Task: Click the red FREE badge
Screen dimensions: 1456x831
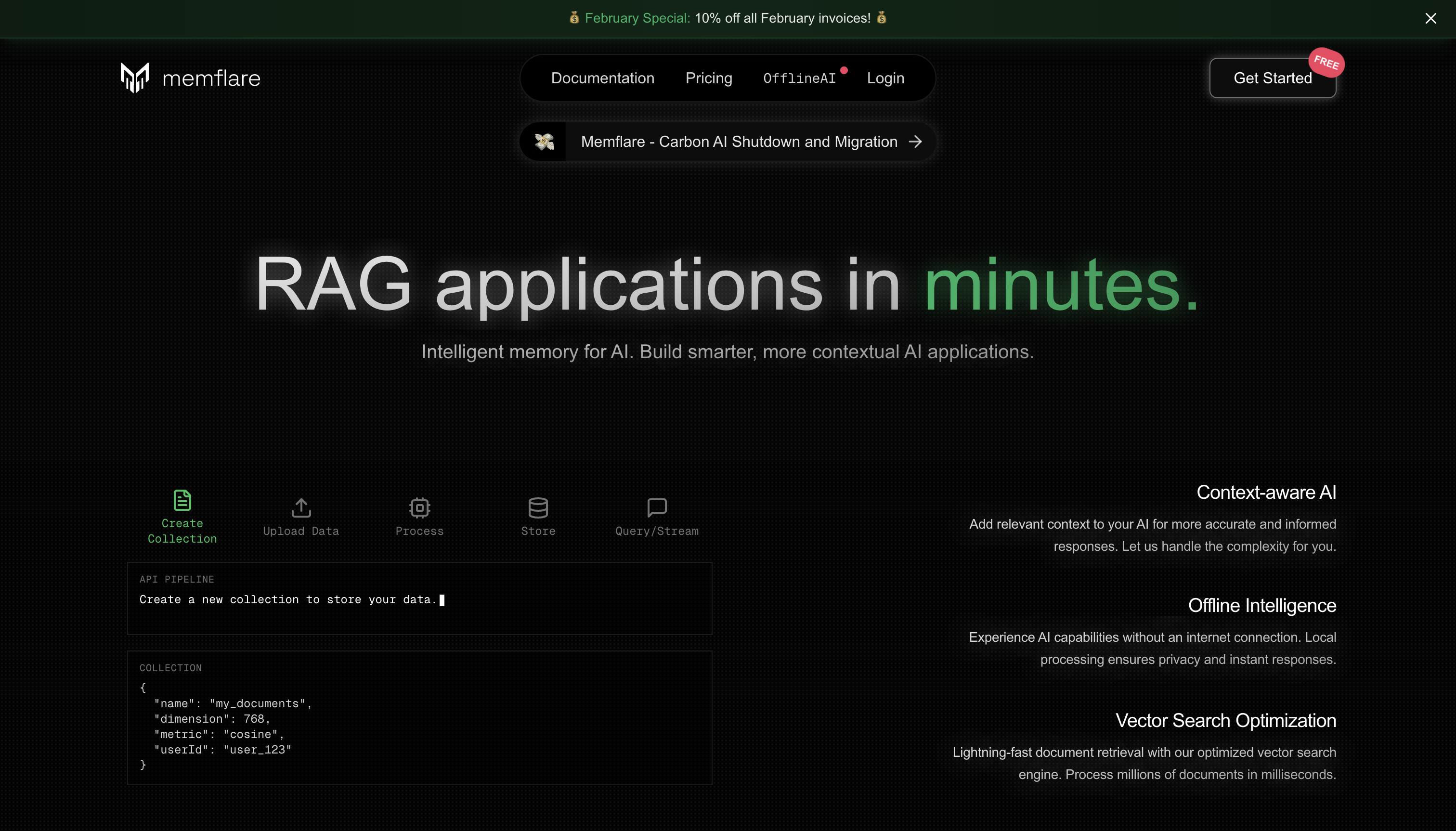Action: 1326,62
